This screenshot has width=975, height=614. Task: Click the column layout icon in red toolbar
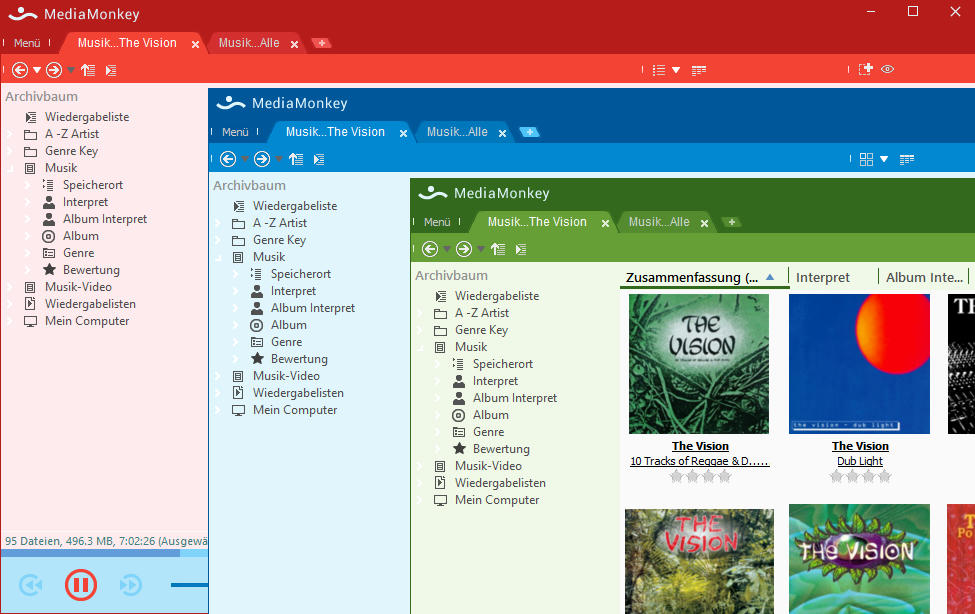coord(699,70)
